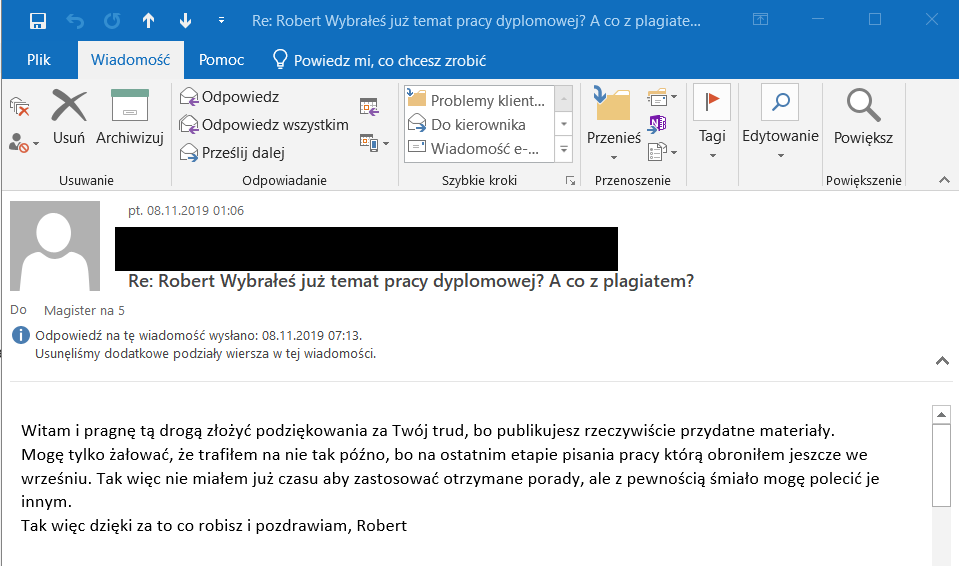Click the 'Powiedz mi, co chcesz zrobić' field
This screenshot has width=959, height=566.
(x=389, y=60)
